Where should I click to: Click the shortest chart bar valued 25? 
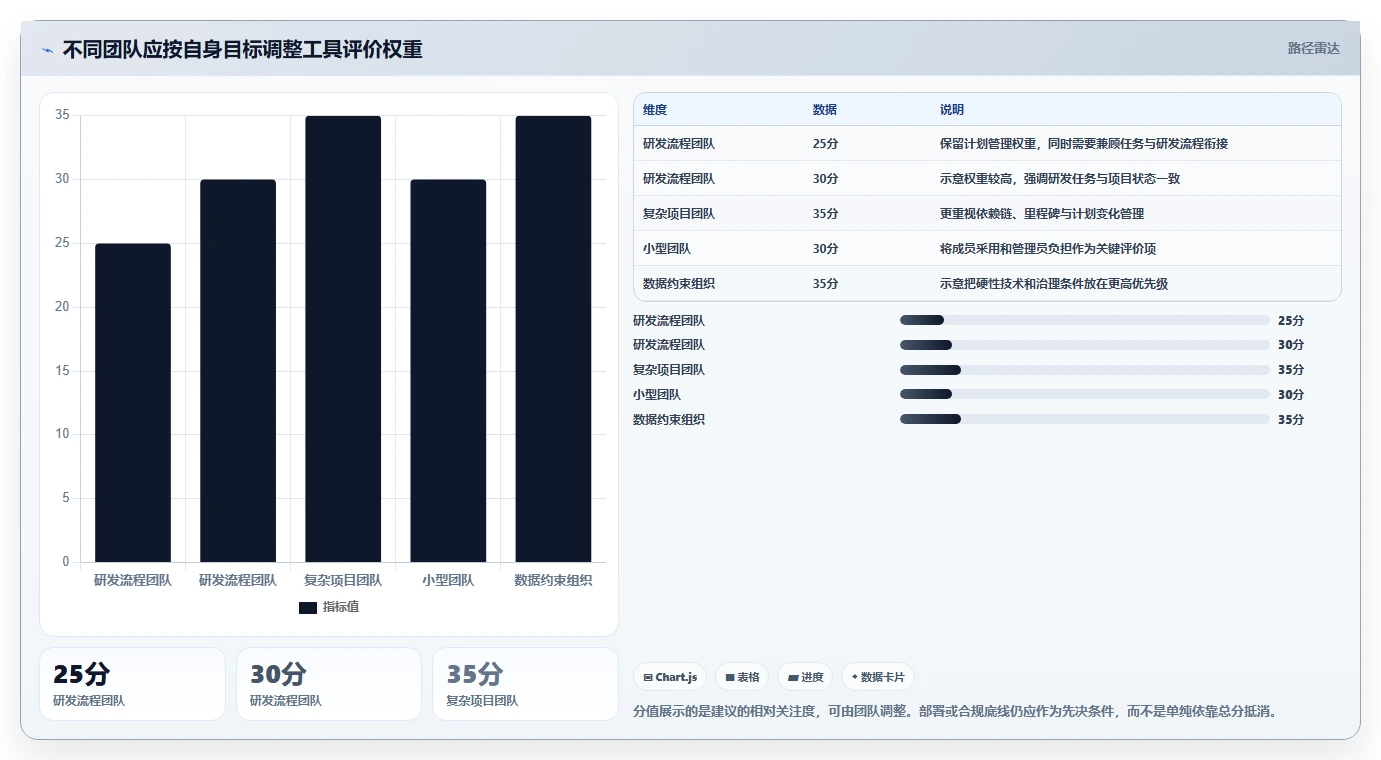133,403
